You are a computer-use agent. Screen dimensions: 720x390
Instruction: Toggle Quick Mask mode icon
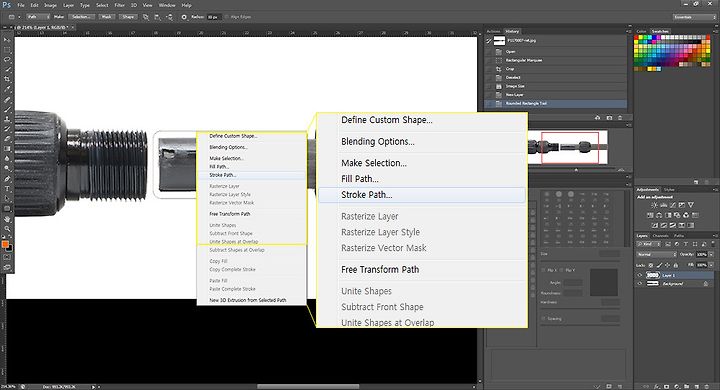(x=7, y=257)
